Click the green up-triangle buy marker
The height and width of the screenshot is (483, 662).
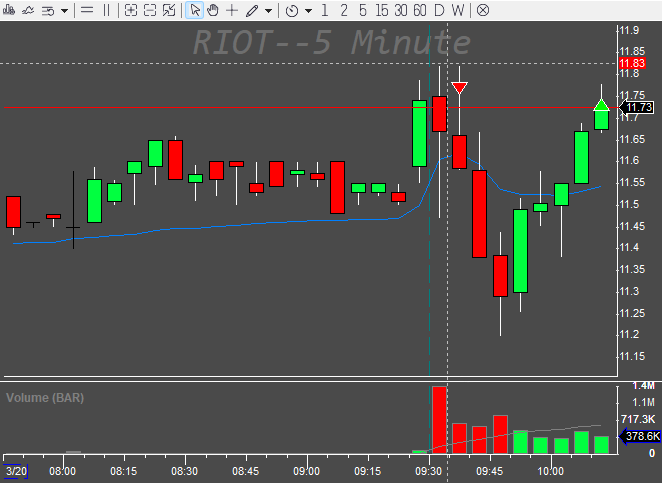602,105
